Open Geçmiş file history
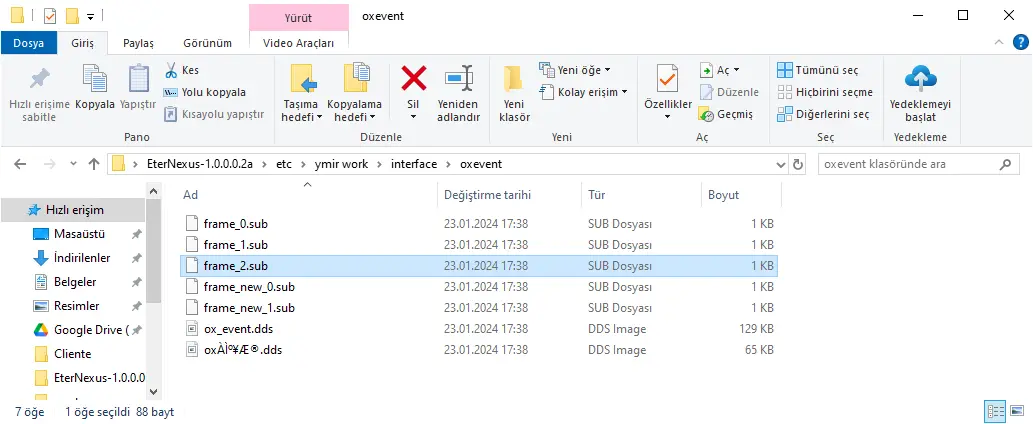1033x424 pixels. [x=725, y=114]
